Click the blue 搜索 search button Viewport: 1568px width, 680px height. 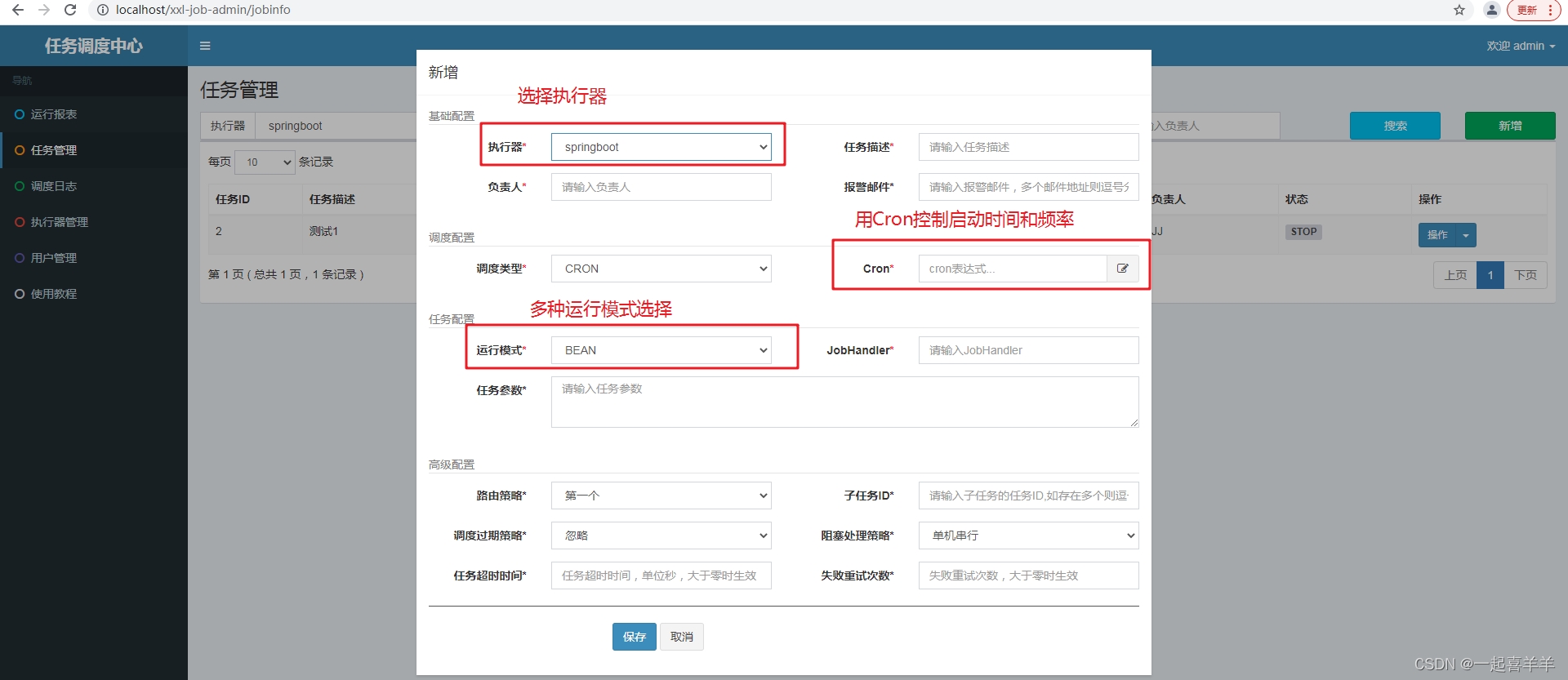pos(1395,126)
